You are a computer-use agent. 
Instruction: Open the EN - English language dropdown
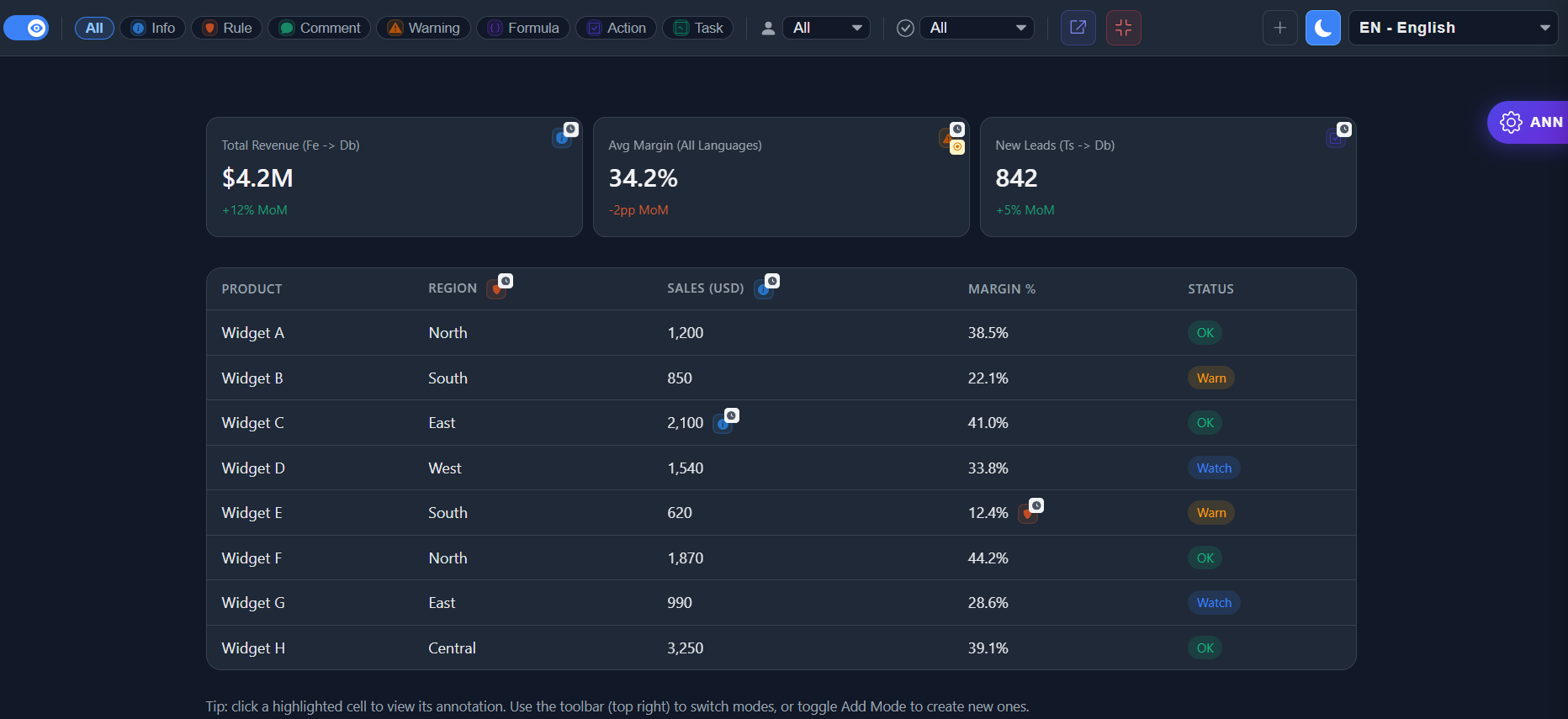click(x=1453, y=28)
